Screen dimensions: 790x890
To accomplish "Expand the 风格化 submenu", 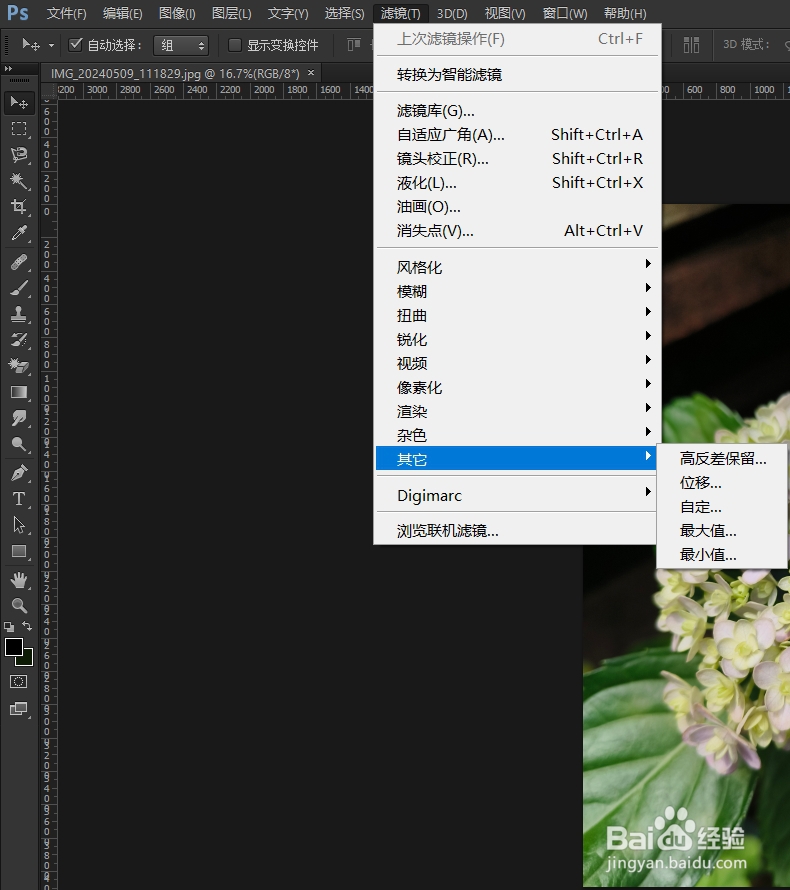I will [517, 267].
